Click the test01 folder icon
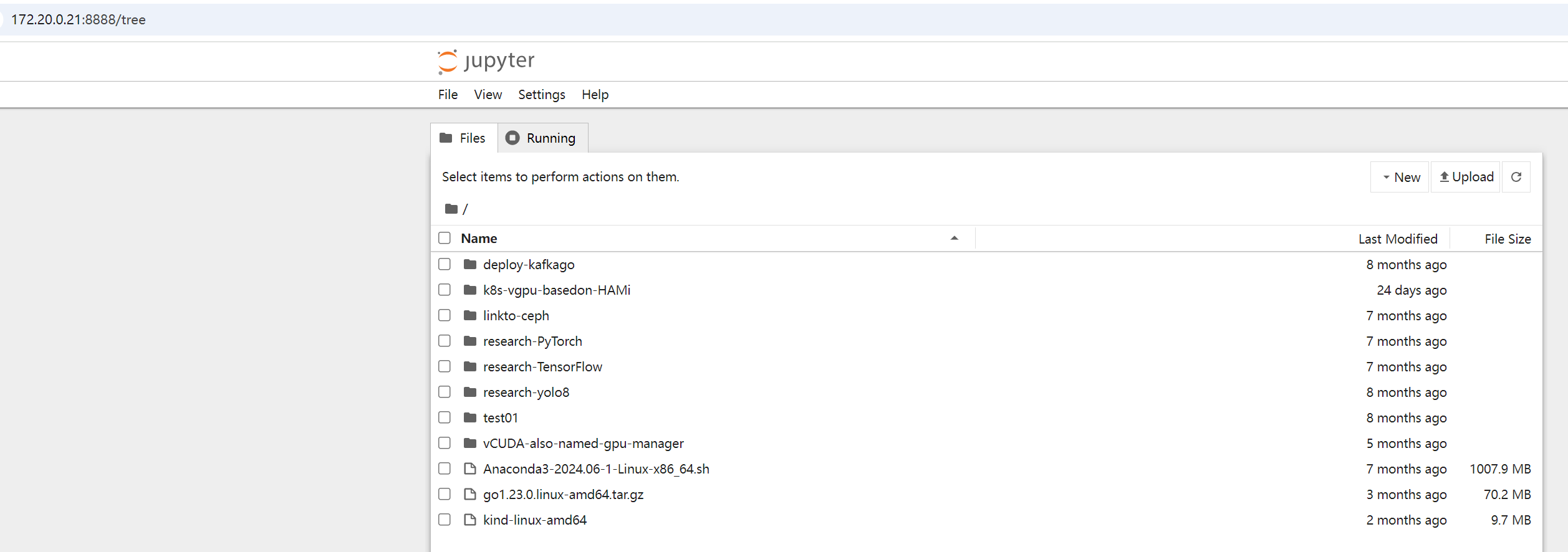 coord(470,418)
